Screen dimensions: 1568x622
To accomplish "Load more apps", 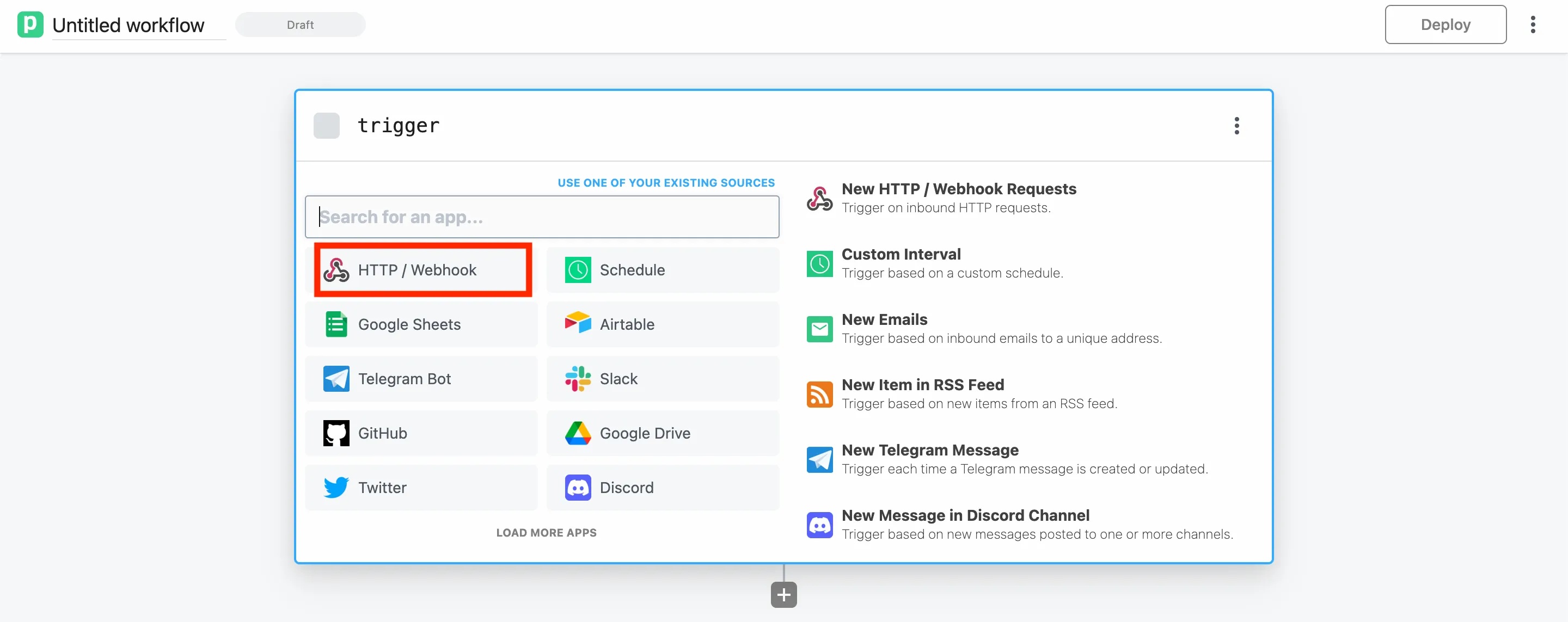I will tap(546, 533).
